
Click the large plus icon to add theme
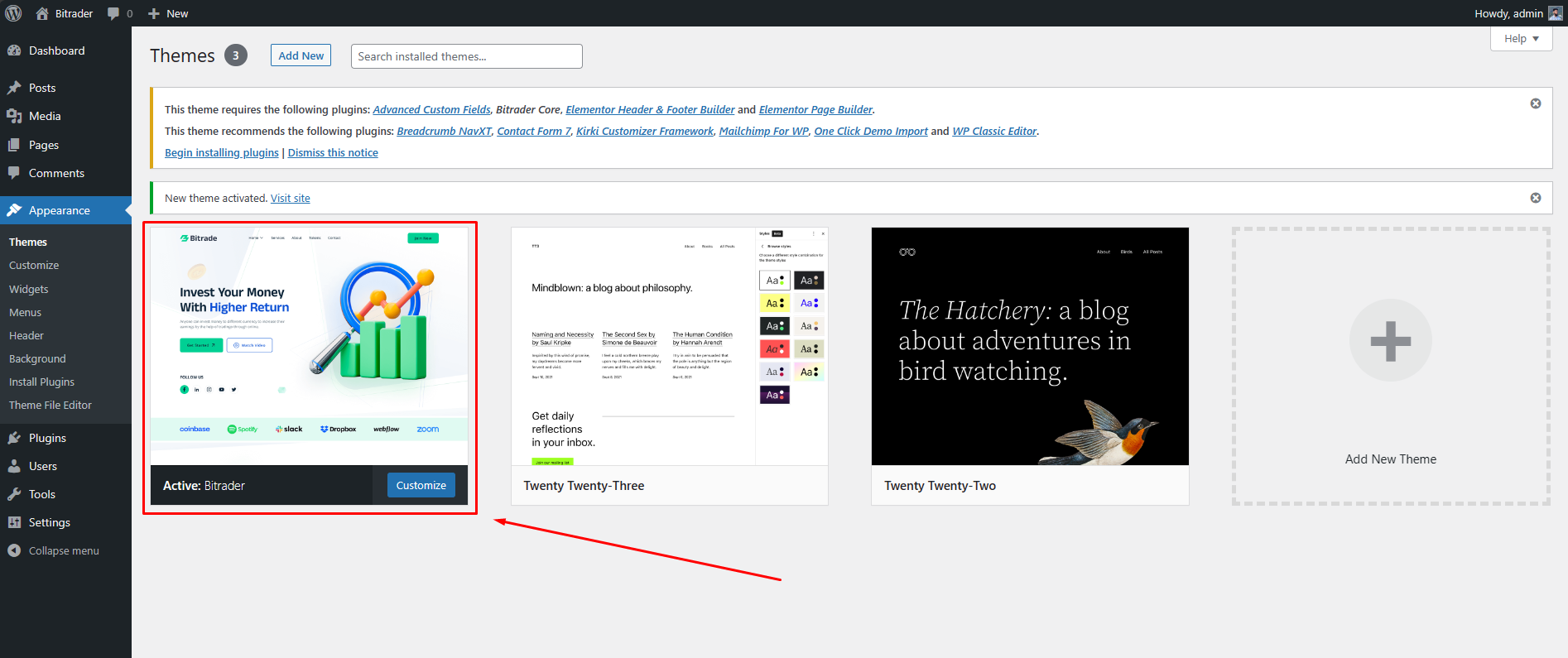pyautogui.click(x=1390, y=340)
